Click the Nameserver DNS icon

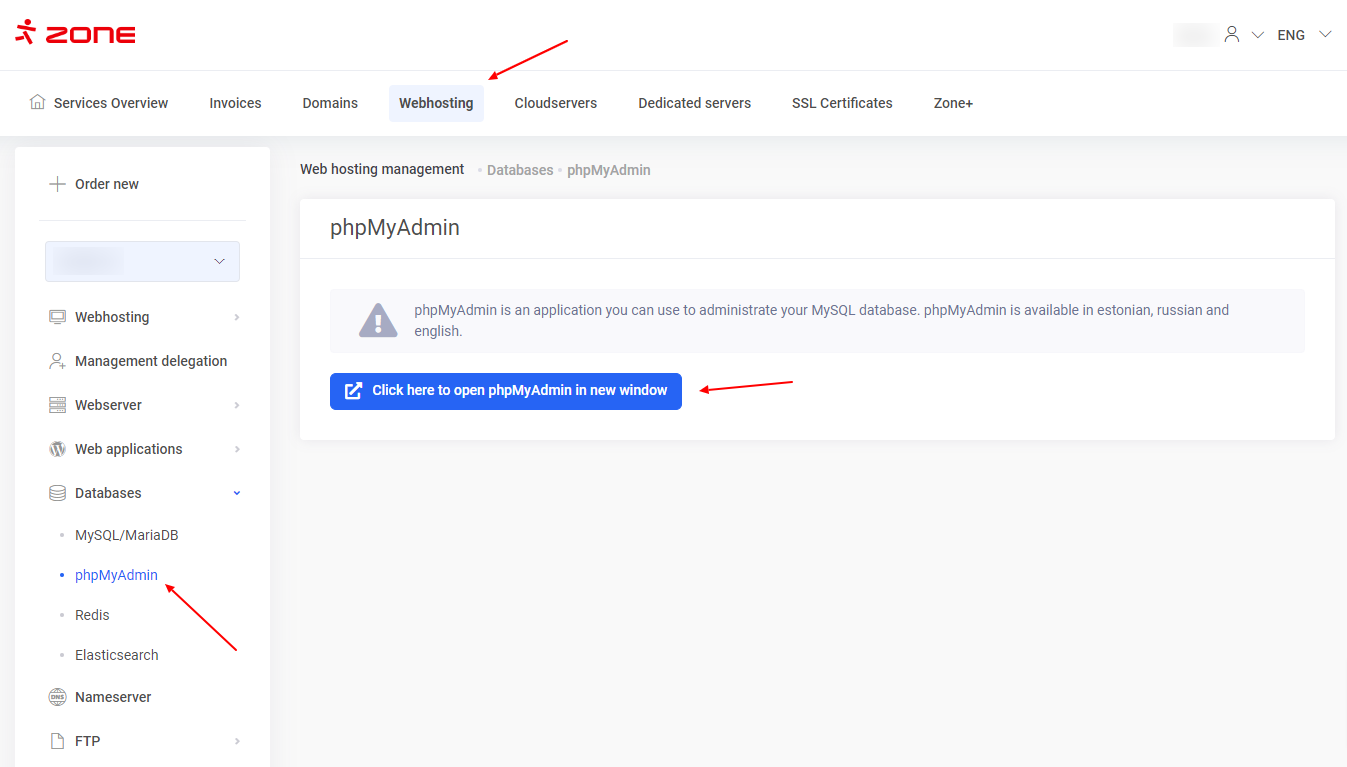(57, 697)
